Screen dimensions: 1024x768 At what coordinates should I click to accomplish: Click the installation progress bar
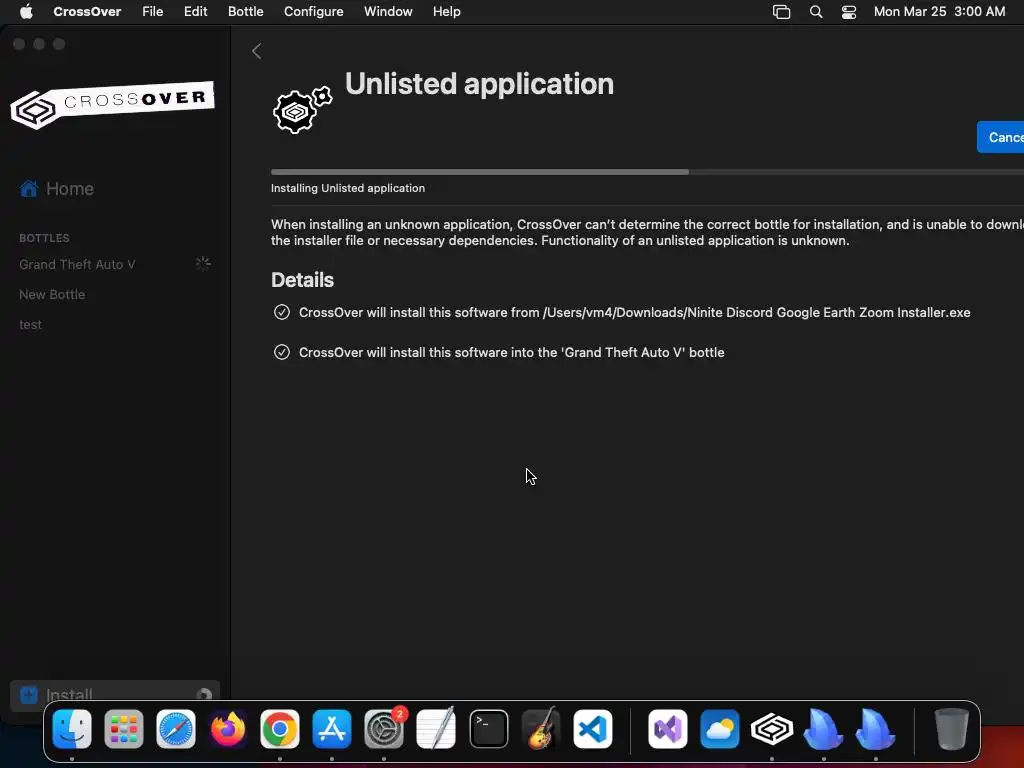pyautogui.click(x=647, y=172)
